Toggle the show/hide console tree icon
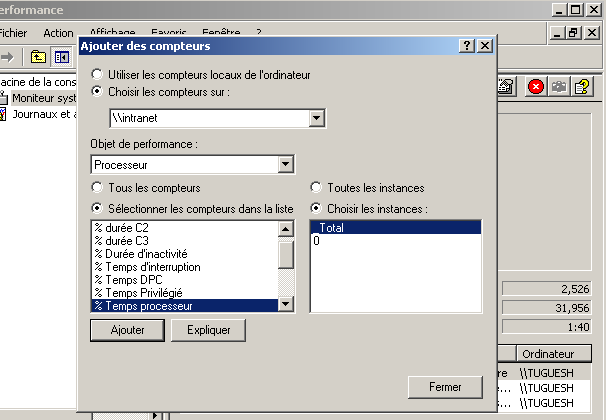Viewport: 606px width, 420px height. 61,57
